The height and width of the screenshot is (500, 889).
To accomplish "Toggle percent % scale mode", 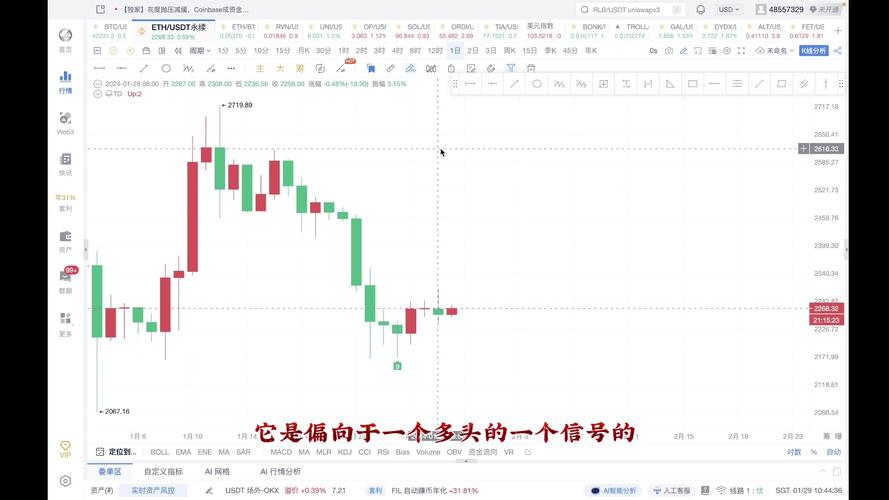I will pos(814,452).
